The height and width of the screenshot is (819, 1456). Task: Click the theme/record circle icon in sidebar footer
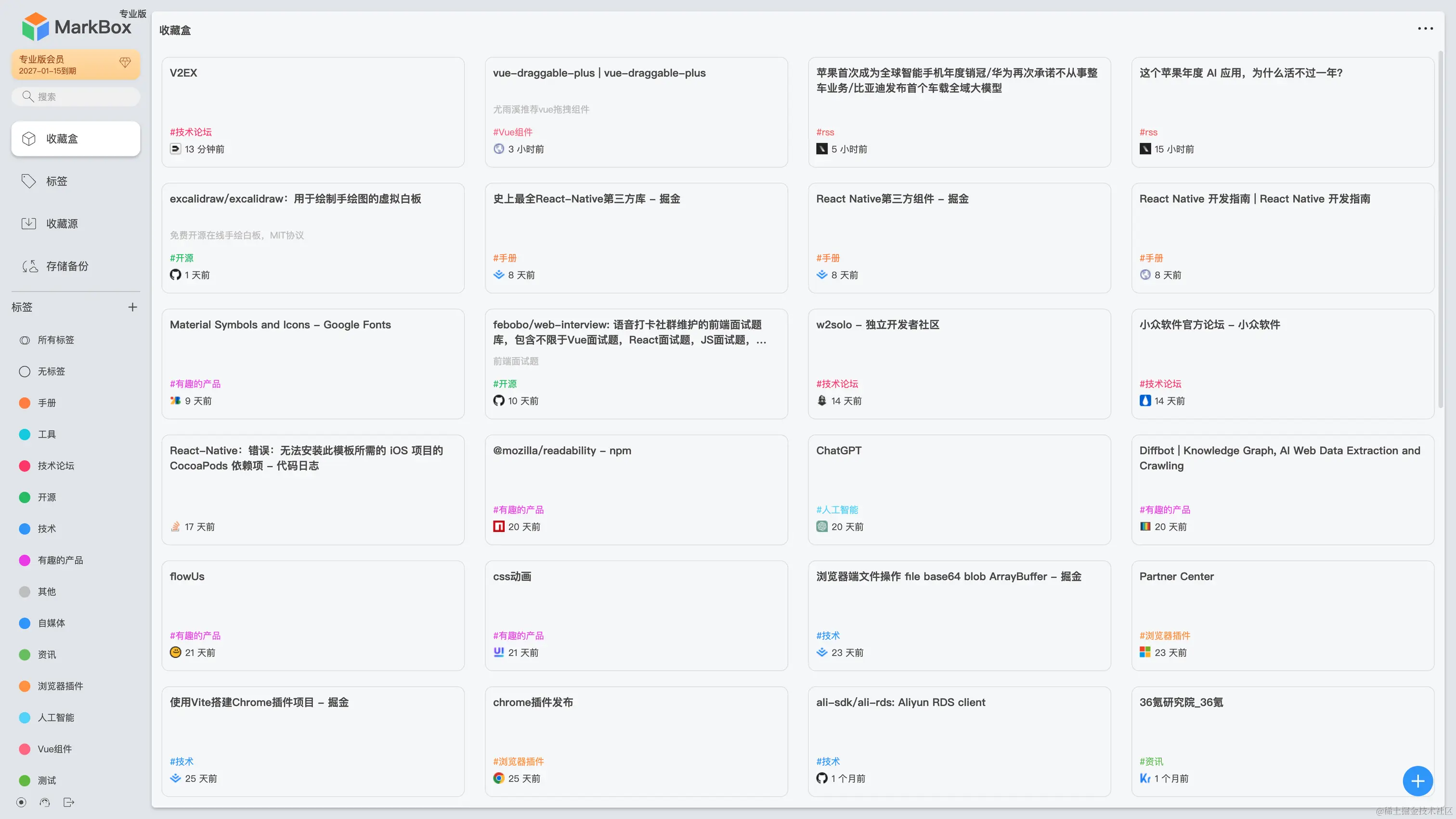pyautogui.click(x=21, y=802)
